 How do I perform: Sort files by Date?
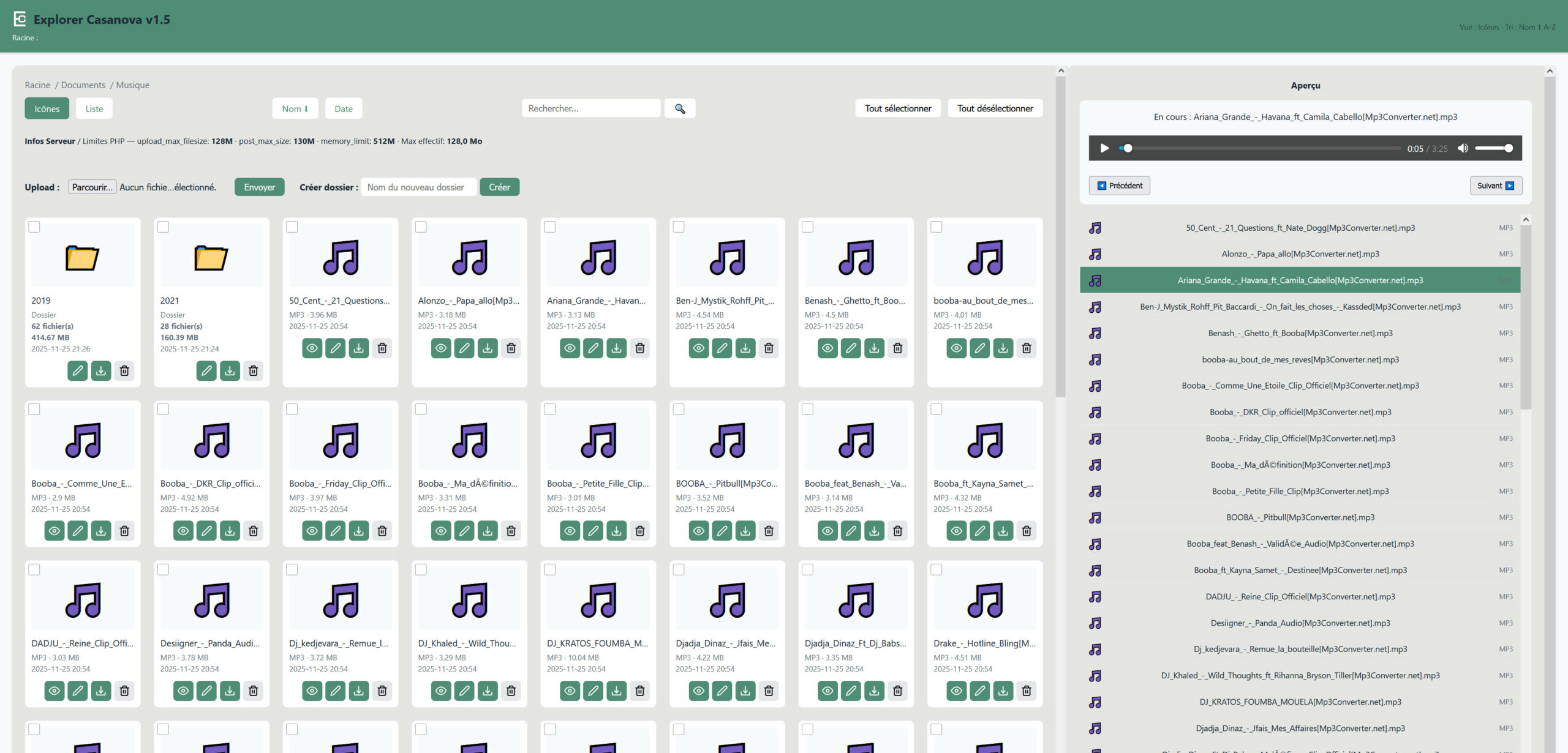pos(343,109)
